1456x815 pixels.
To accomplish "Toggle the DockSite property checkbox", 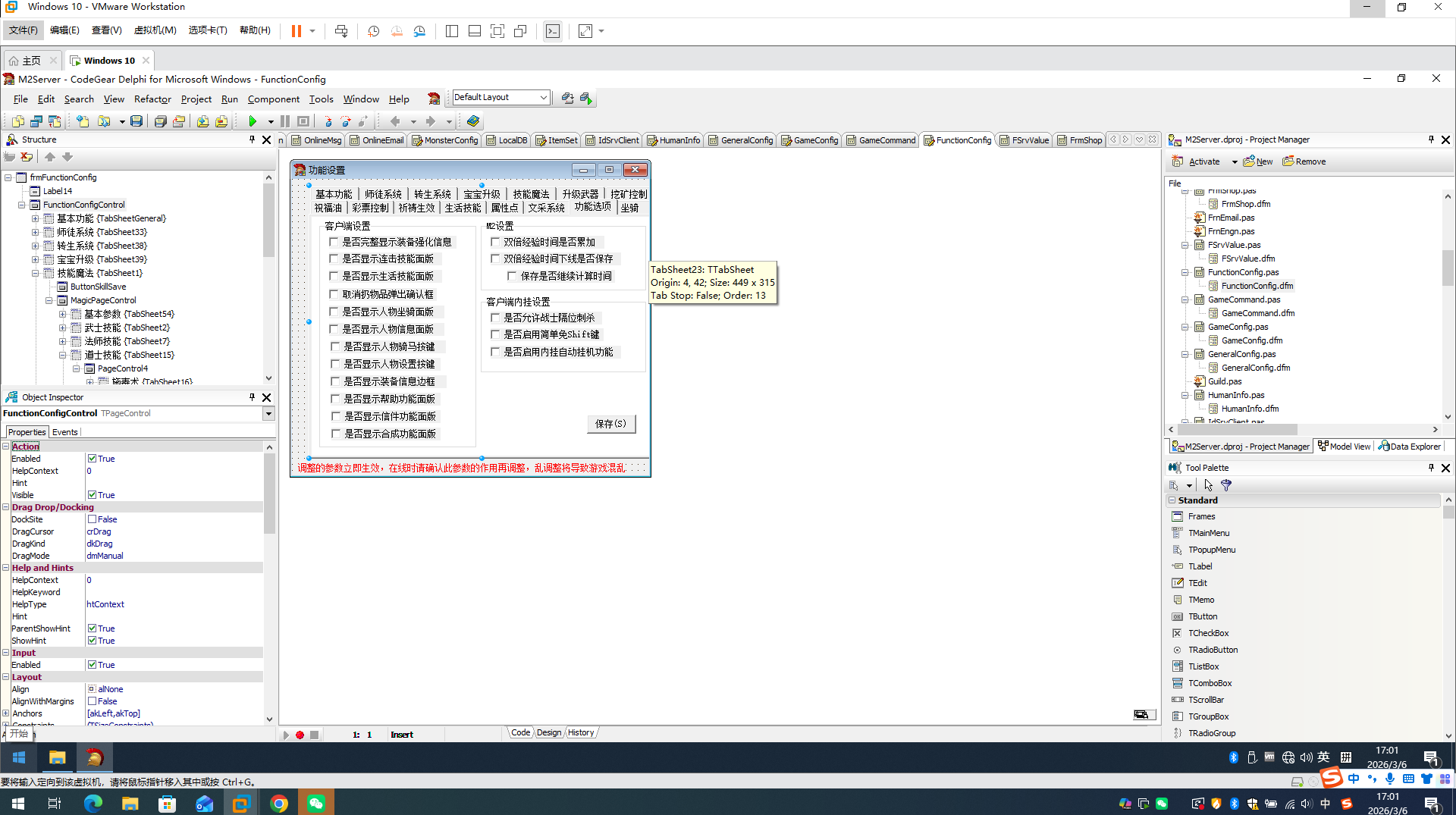I will pyautogui.click(x=92, y=519).
